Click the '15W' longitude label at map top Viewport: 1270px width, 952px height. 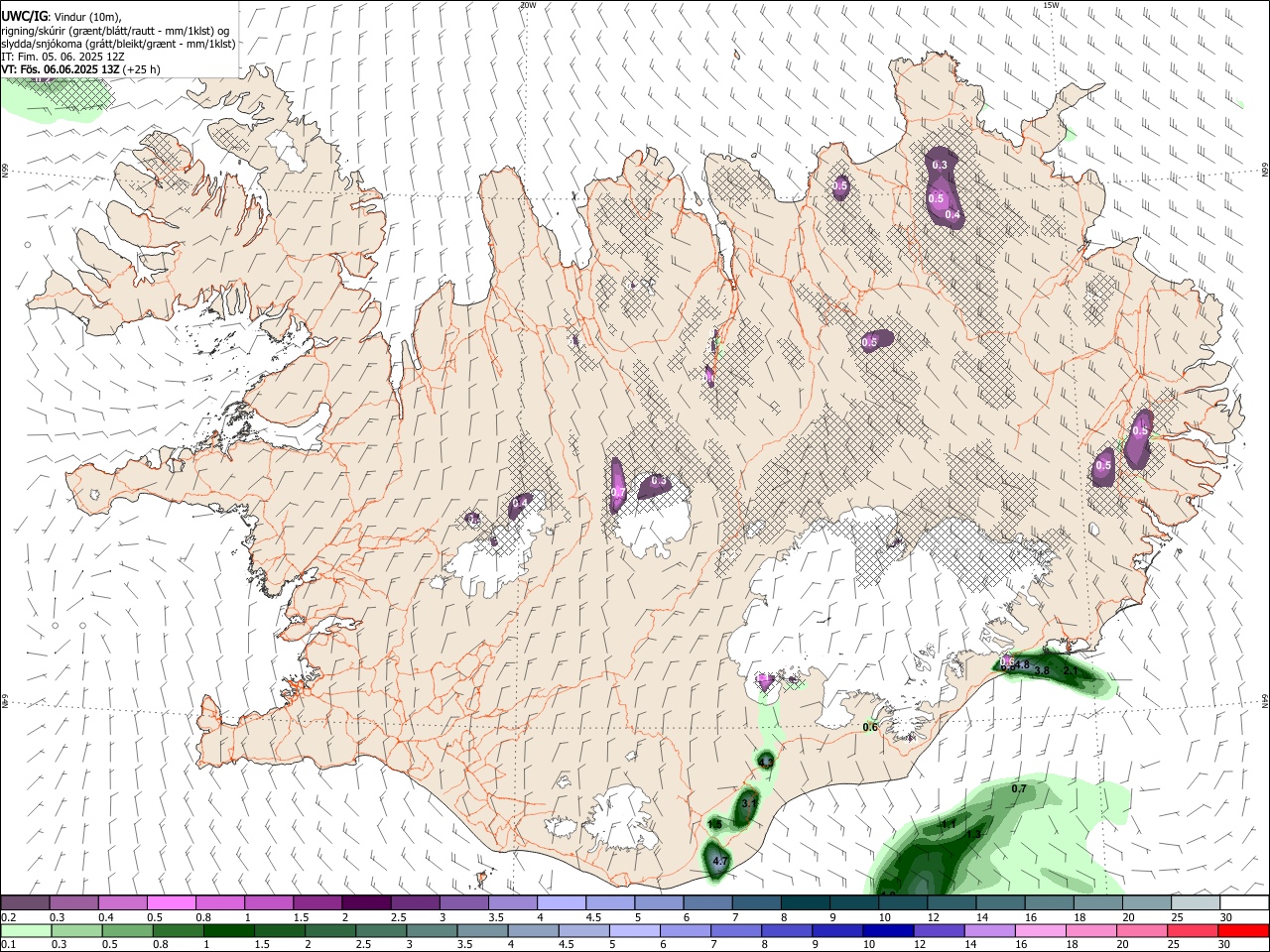(1051, 5)
